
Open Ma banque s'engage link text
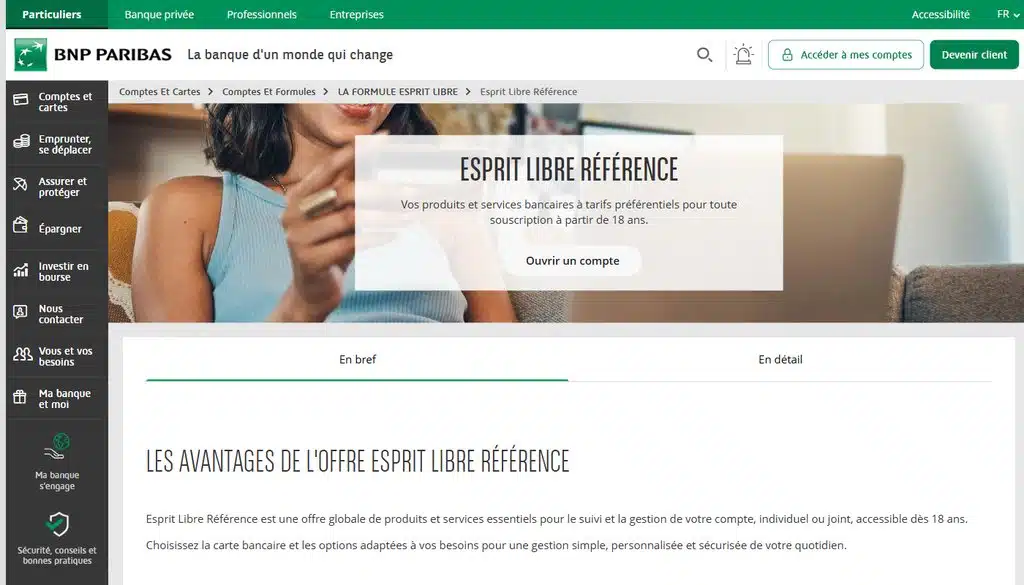point(57,481)
